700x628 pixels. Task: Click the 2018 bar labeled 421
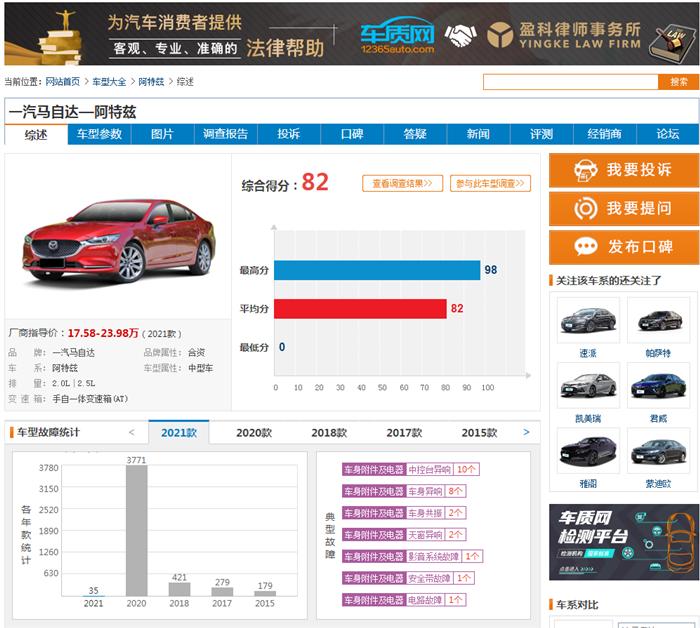pyautogui.click(x=179, y=589)
